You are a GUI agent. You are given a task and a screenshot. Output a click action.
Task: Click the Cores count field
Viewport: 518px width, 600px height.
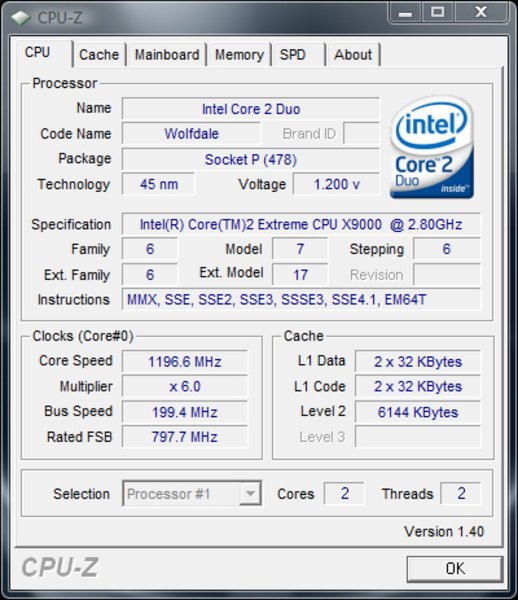point(344,494)
